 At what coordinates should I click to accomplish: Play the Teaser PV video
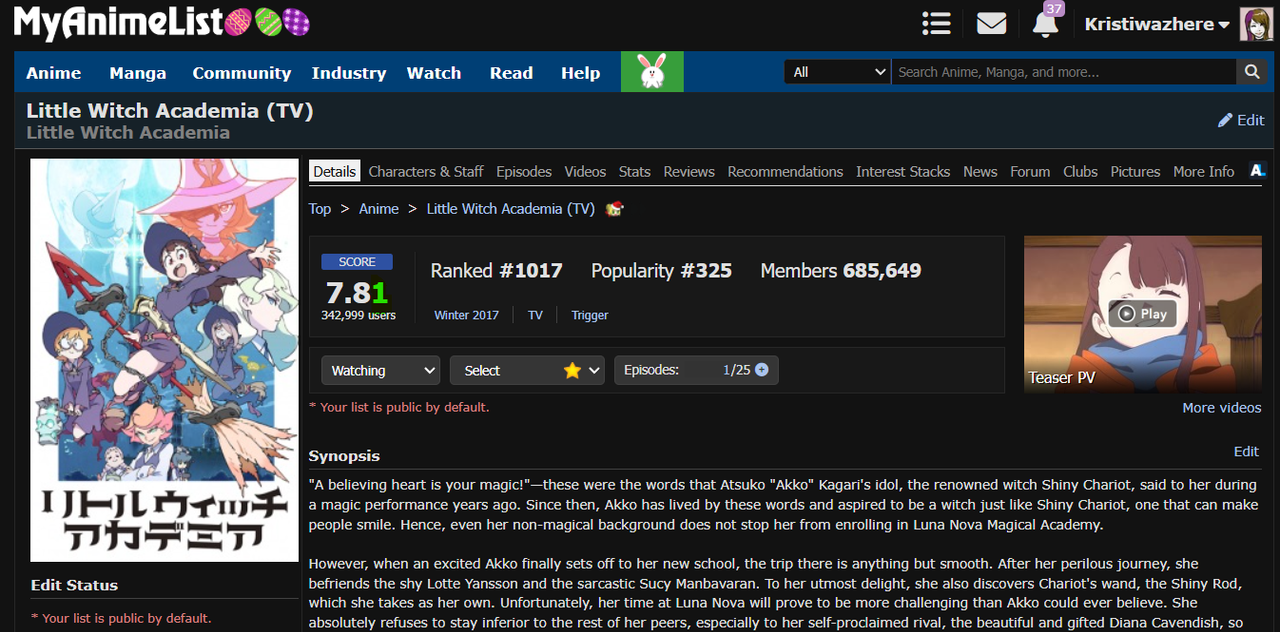pyautogui.click(x=1142, y=314)
